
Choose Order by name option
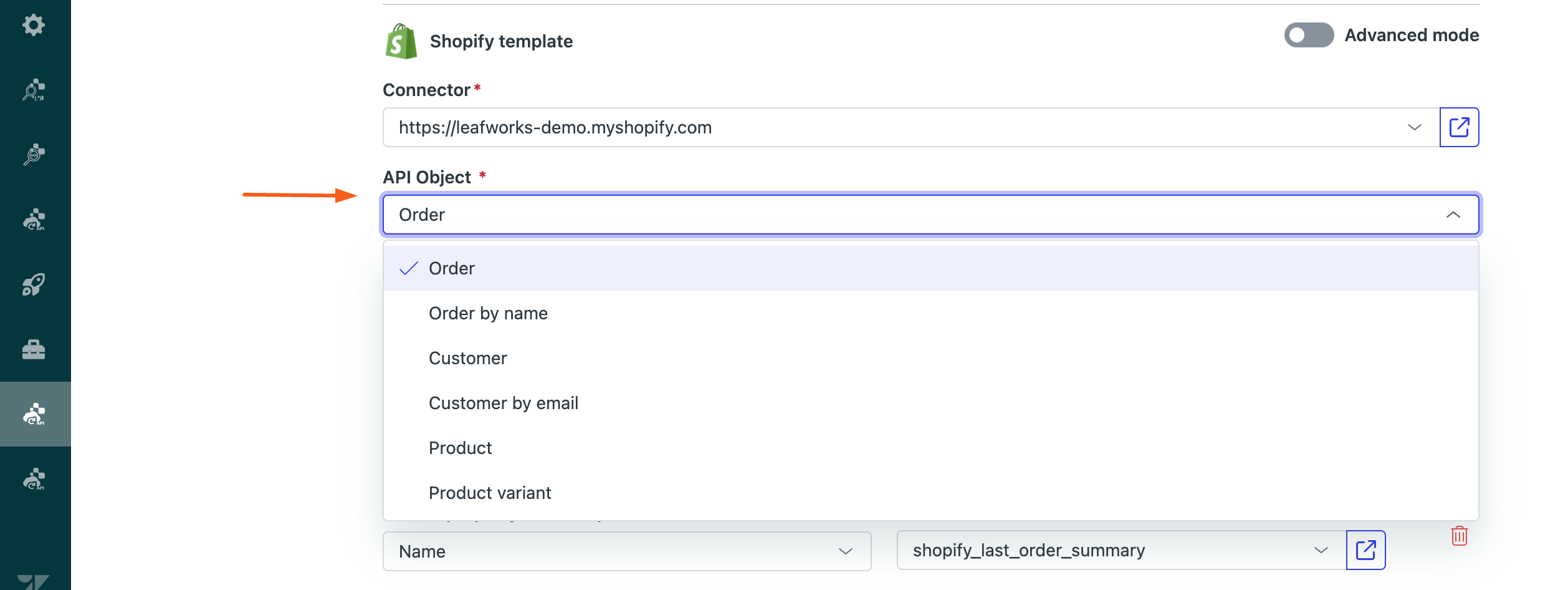(x=931, y=313)
